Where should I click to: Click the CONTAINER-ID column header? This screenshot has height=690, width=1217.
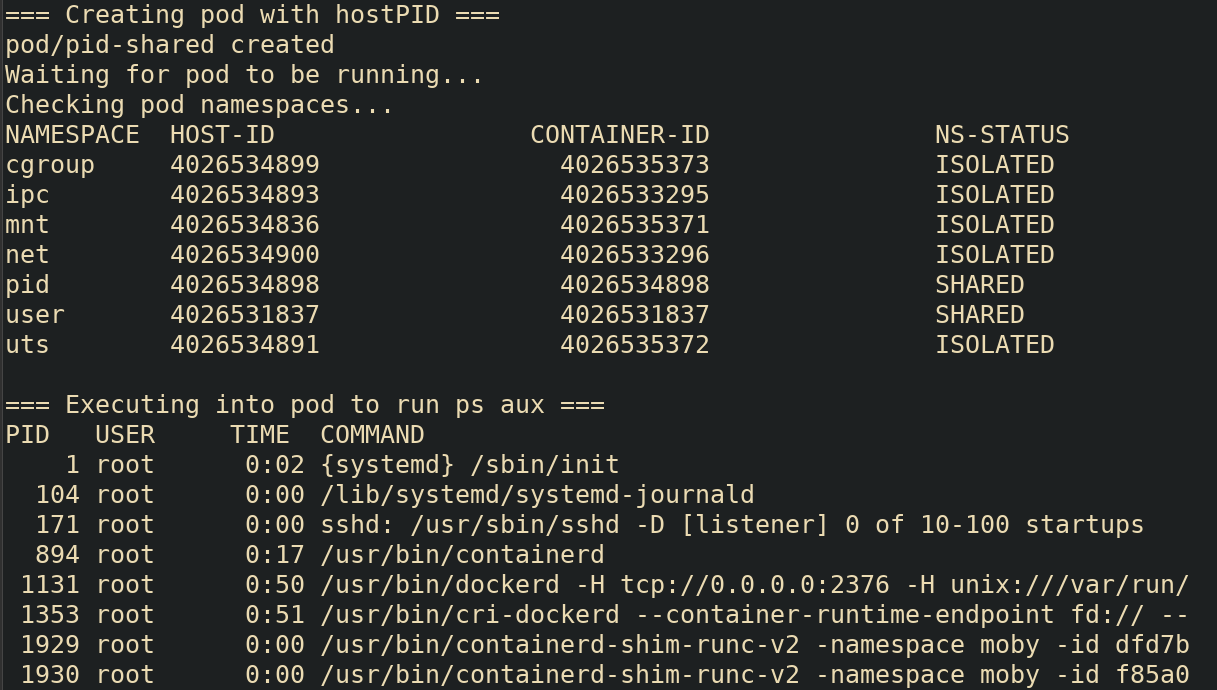coord(619,135)
